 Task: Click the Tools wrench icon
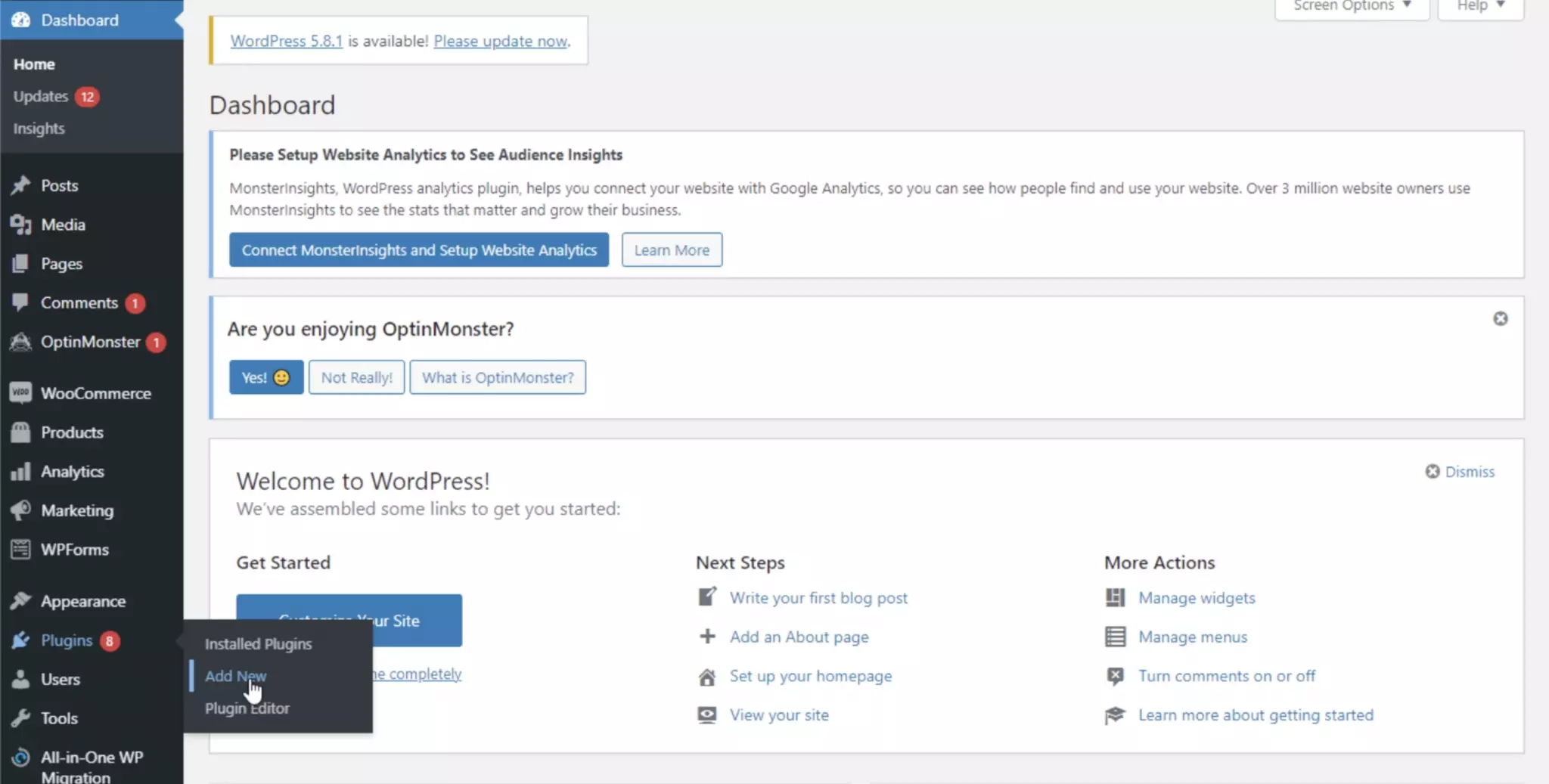[21, 718]
